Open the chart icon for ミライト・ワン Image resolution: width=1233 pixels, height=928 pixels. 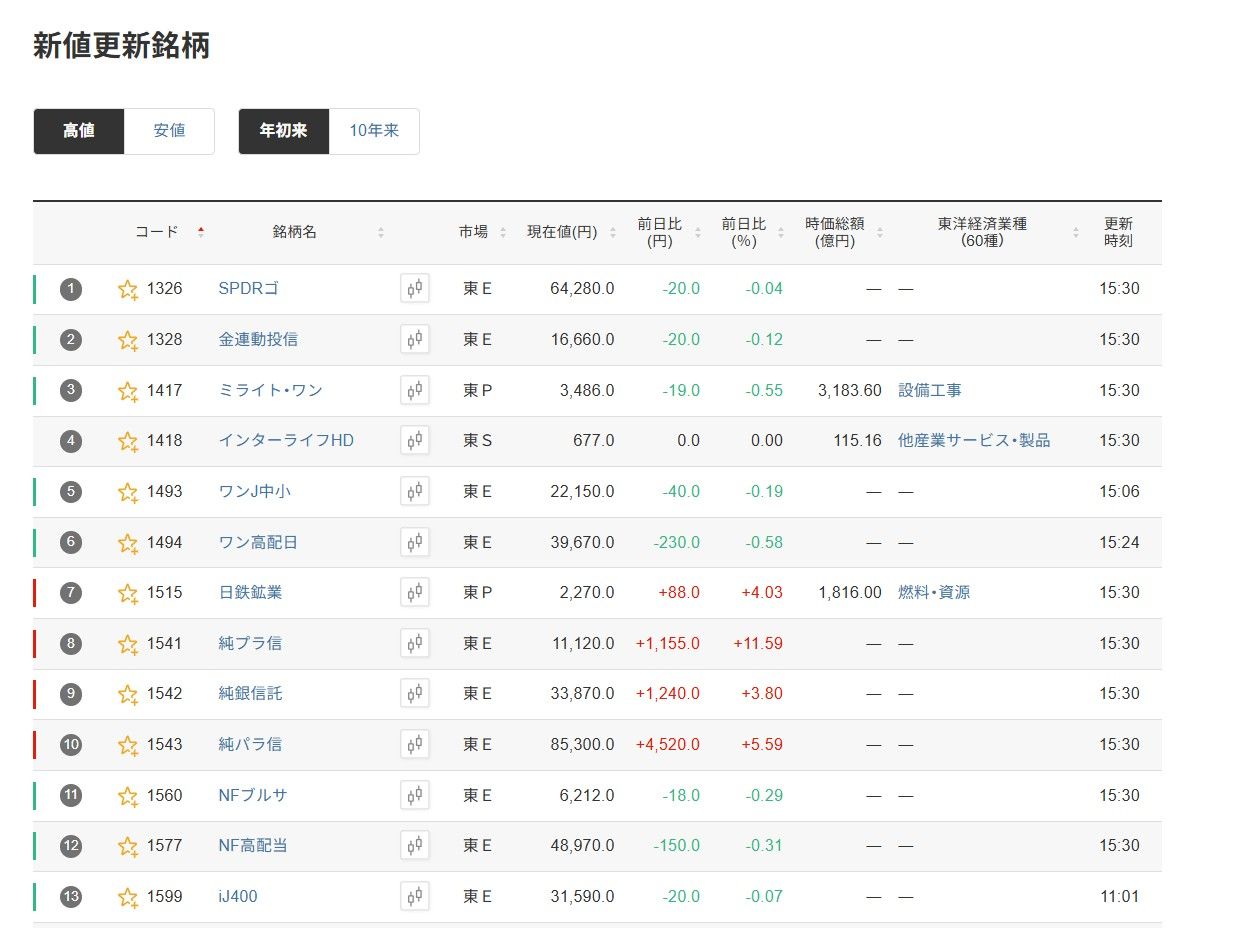point(415,390)
